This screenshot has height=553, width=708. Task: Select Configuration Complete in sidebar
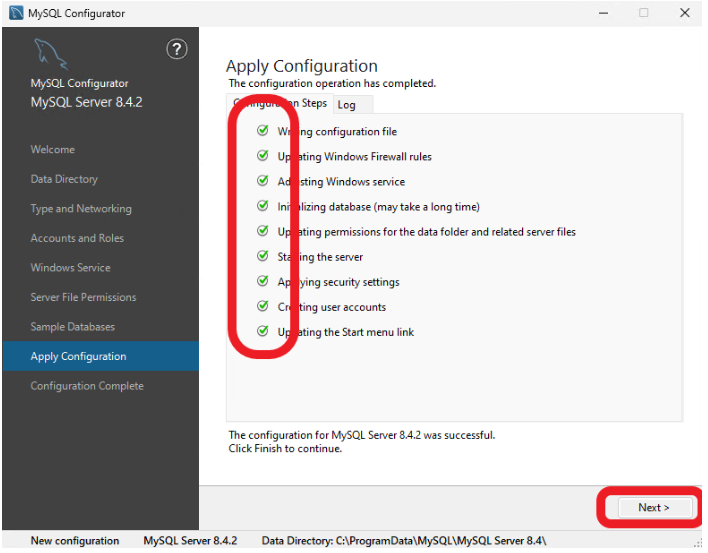87,386
